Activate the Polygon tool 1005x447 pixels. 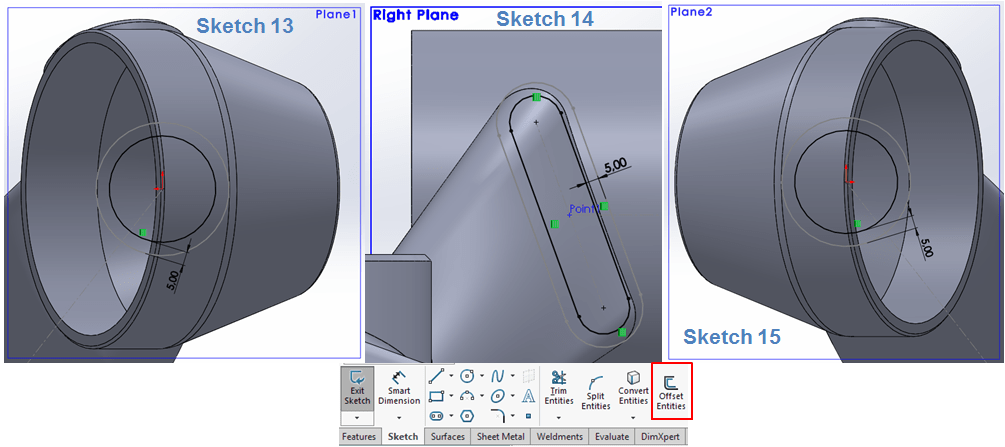[x=466, y=415]
